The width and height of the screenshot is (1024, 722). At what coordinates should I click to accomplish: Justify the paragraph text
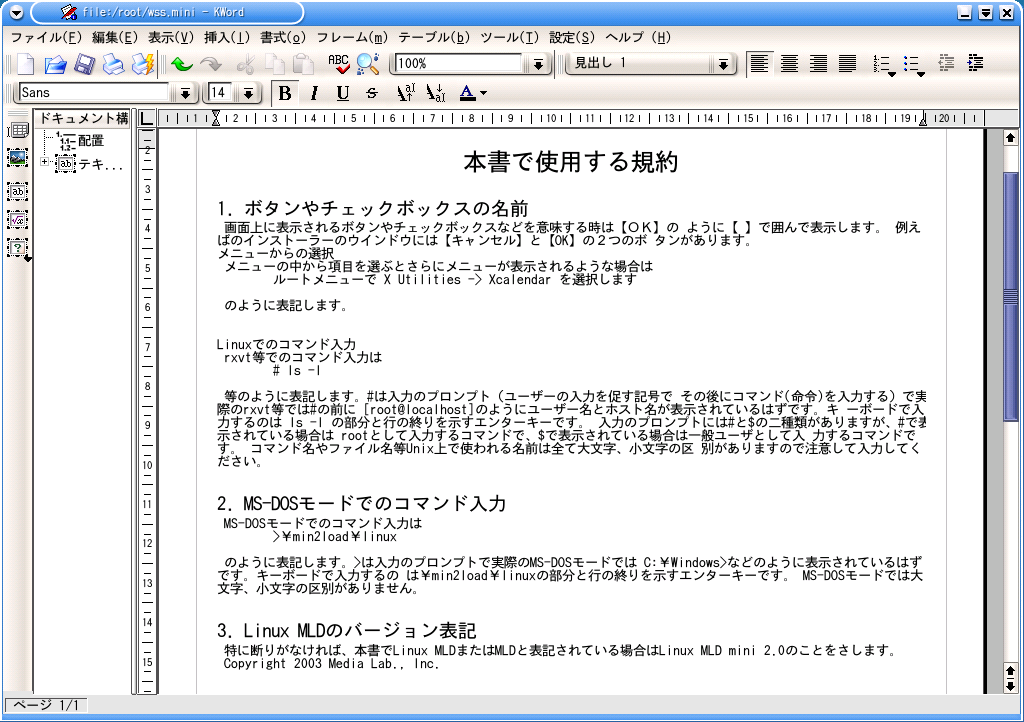848,63
